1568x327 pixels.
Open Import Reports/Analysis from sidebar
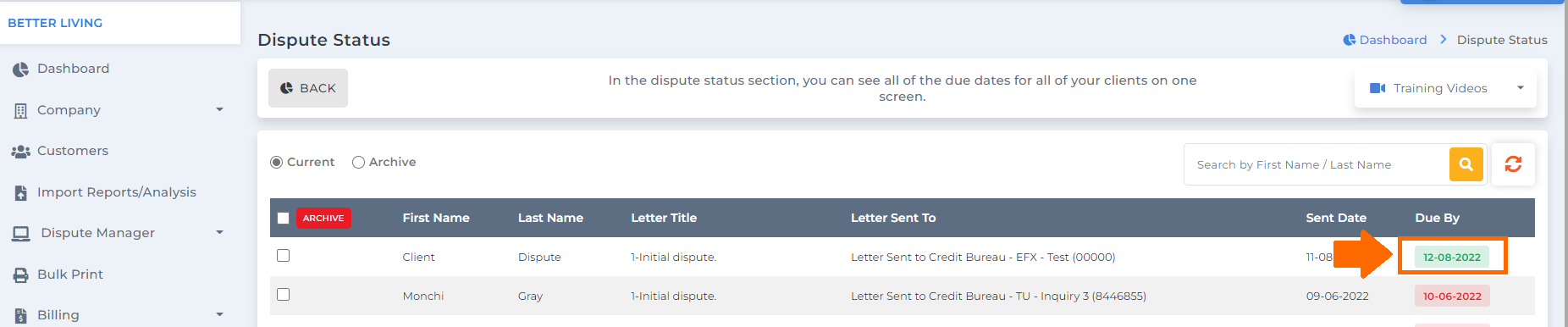point(117,192)
